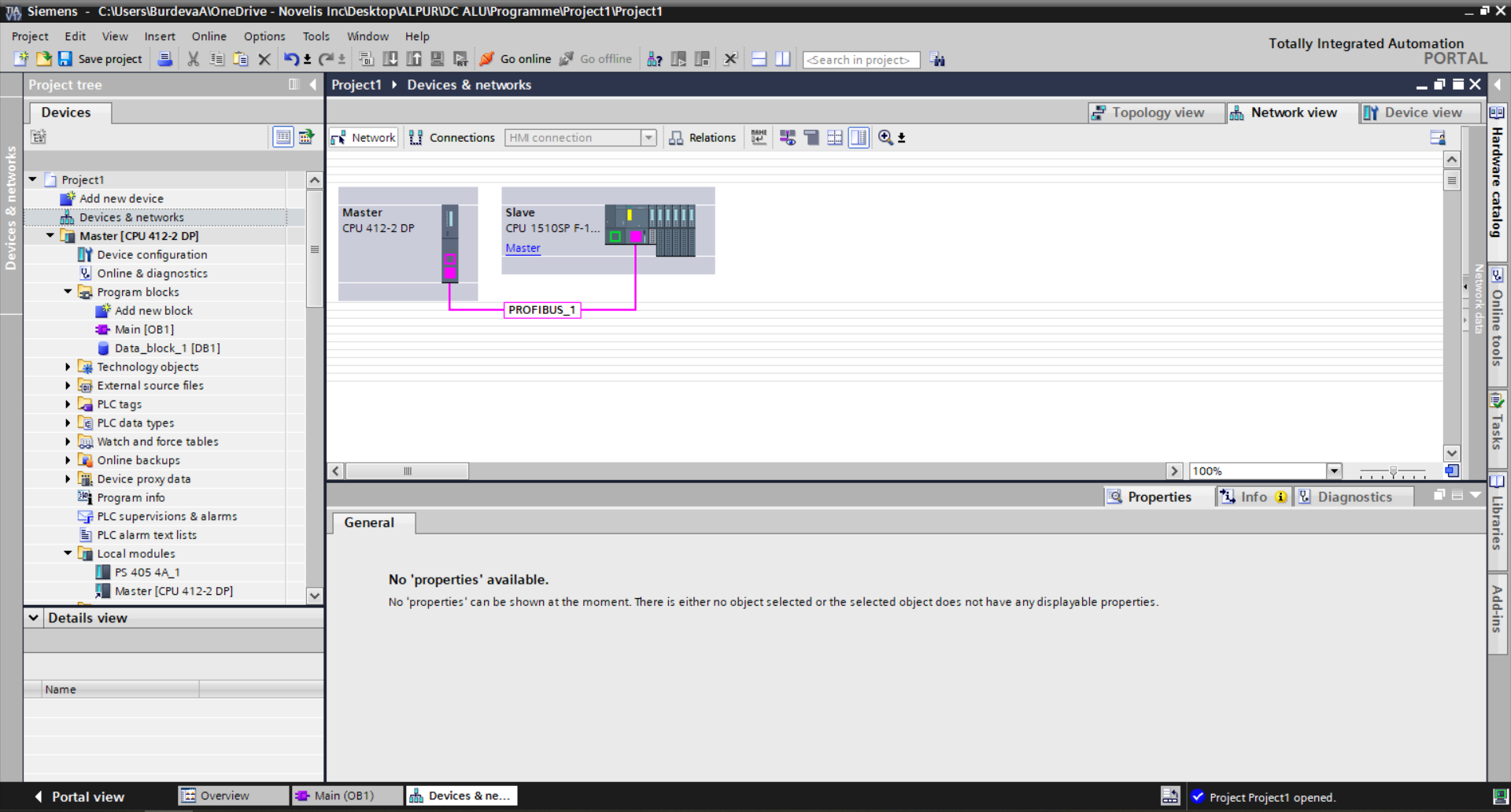This screenshot has height=812, width=1511.
Task: Click the Master link under Slave device
Action: tap(523, 248)
